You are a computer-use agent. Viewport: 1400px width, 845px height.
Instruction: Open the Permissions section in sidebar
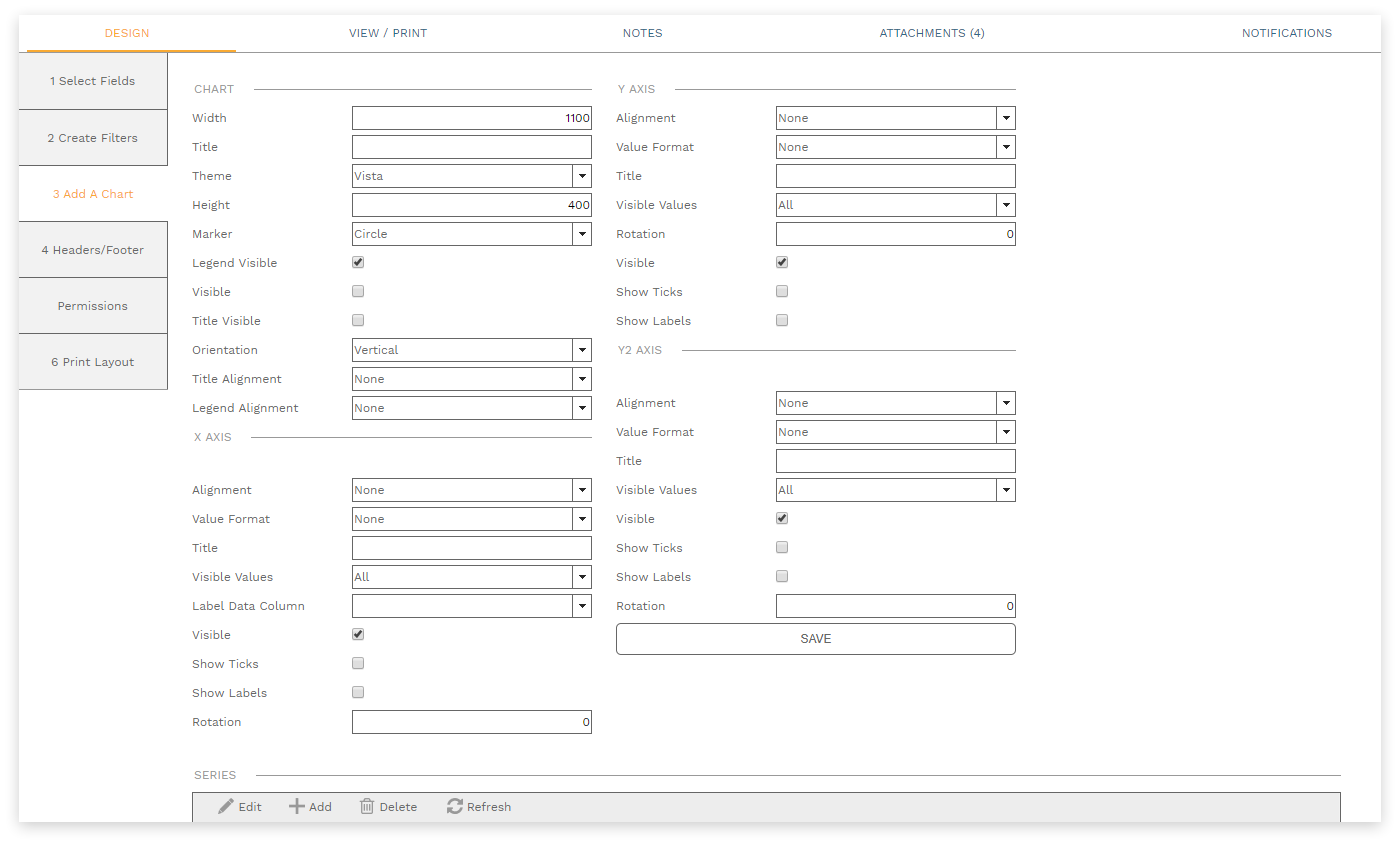(93, 306)
